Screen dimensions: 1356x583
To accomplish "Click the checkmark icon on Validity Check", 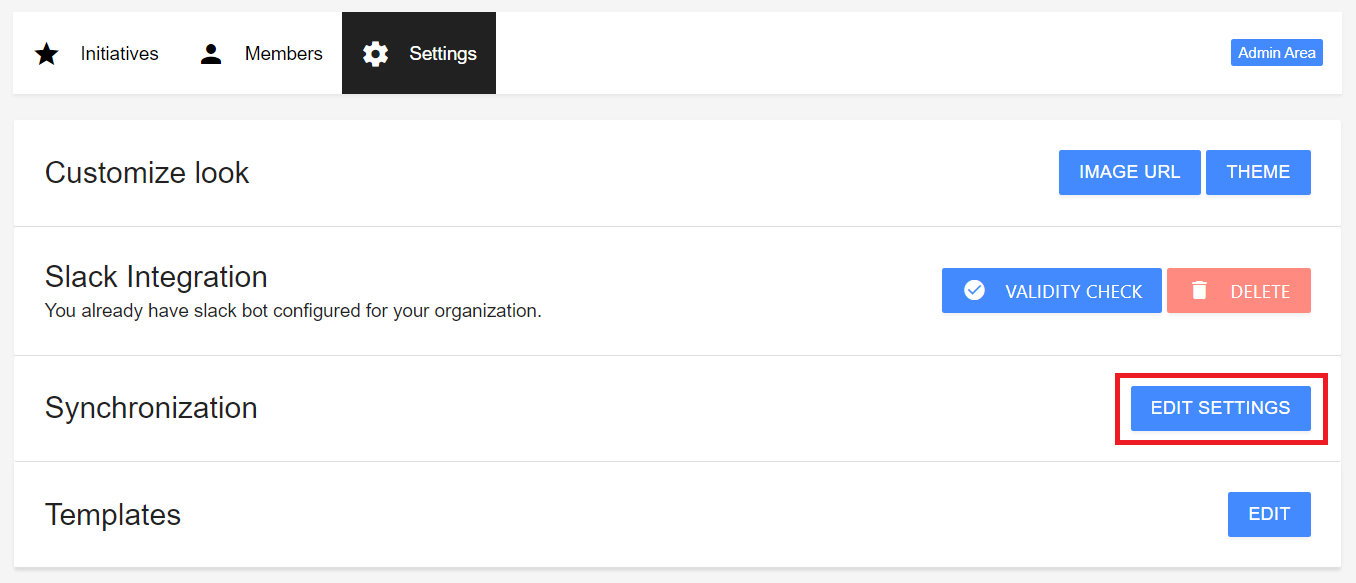I will pos(974,291).
